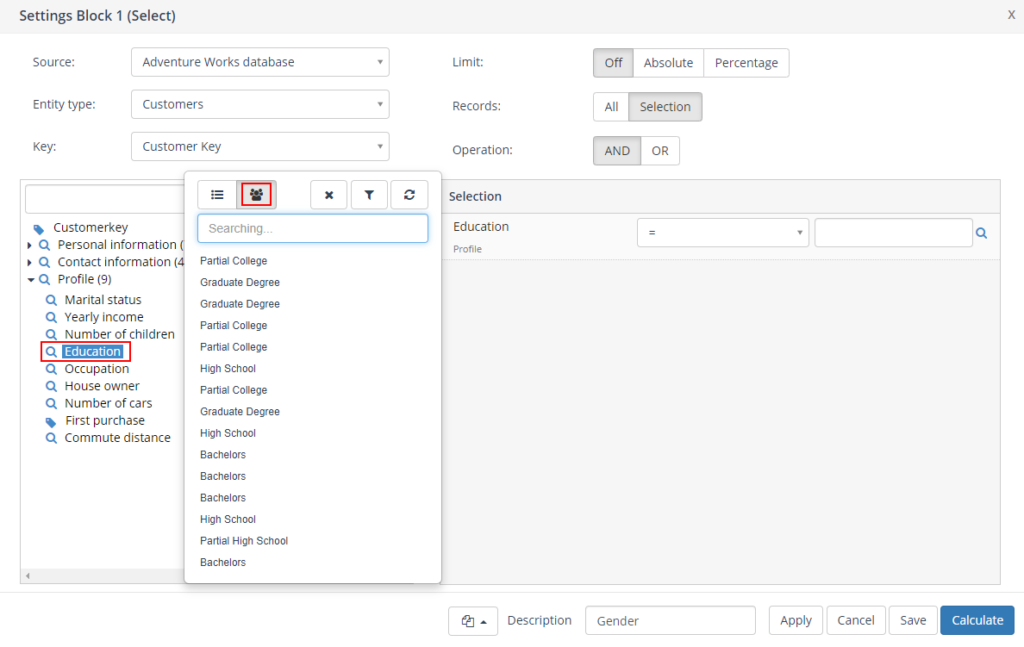Click the clear (X) icon in popup toolbar

coord(329,195)
